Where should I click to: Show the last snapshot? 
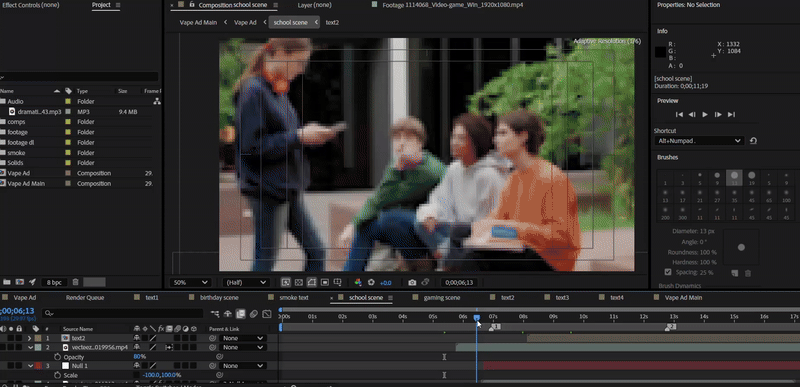(x=425, y=282)
